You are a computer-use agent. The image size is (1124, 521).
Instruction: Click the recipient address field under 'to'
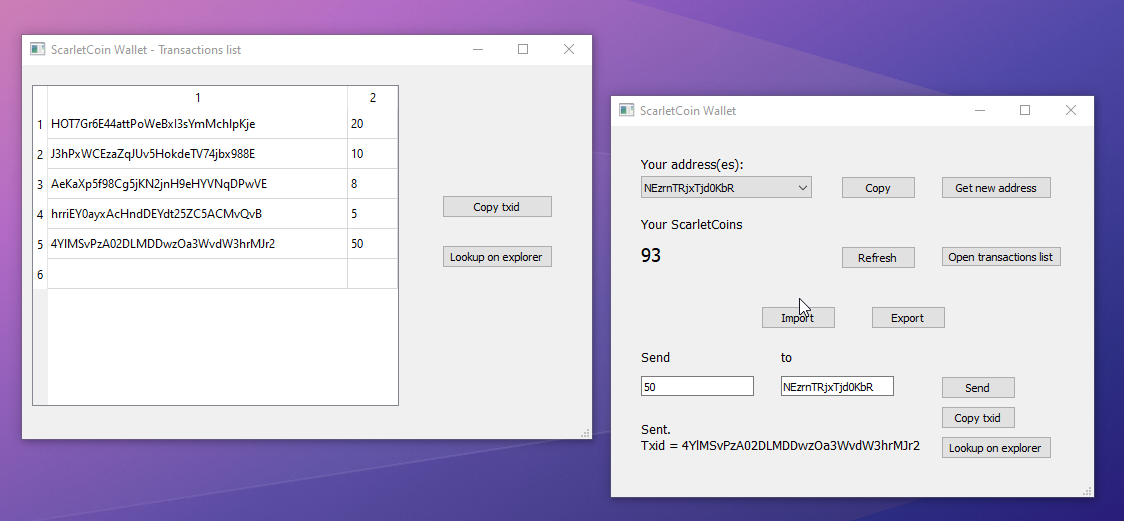click(837, 386)
